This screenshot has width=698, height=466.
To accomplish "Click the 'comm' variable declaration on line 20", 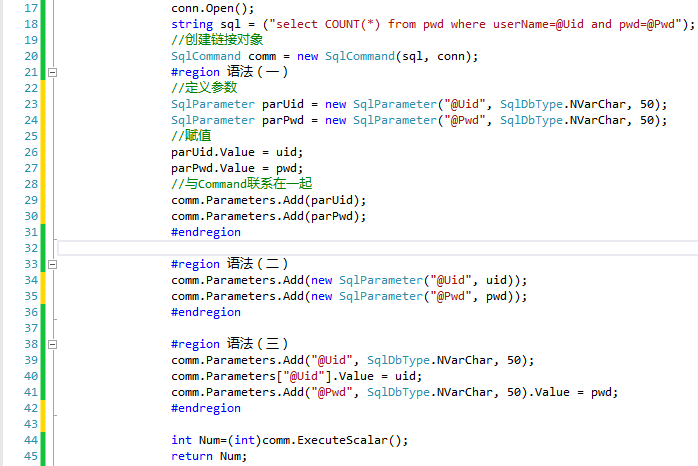I will (262, 57).
